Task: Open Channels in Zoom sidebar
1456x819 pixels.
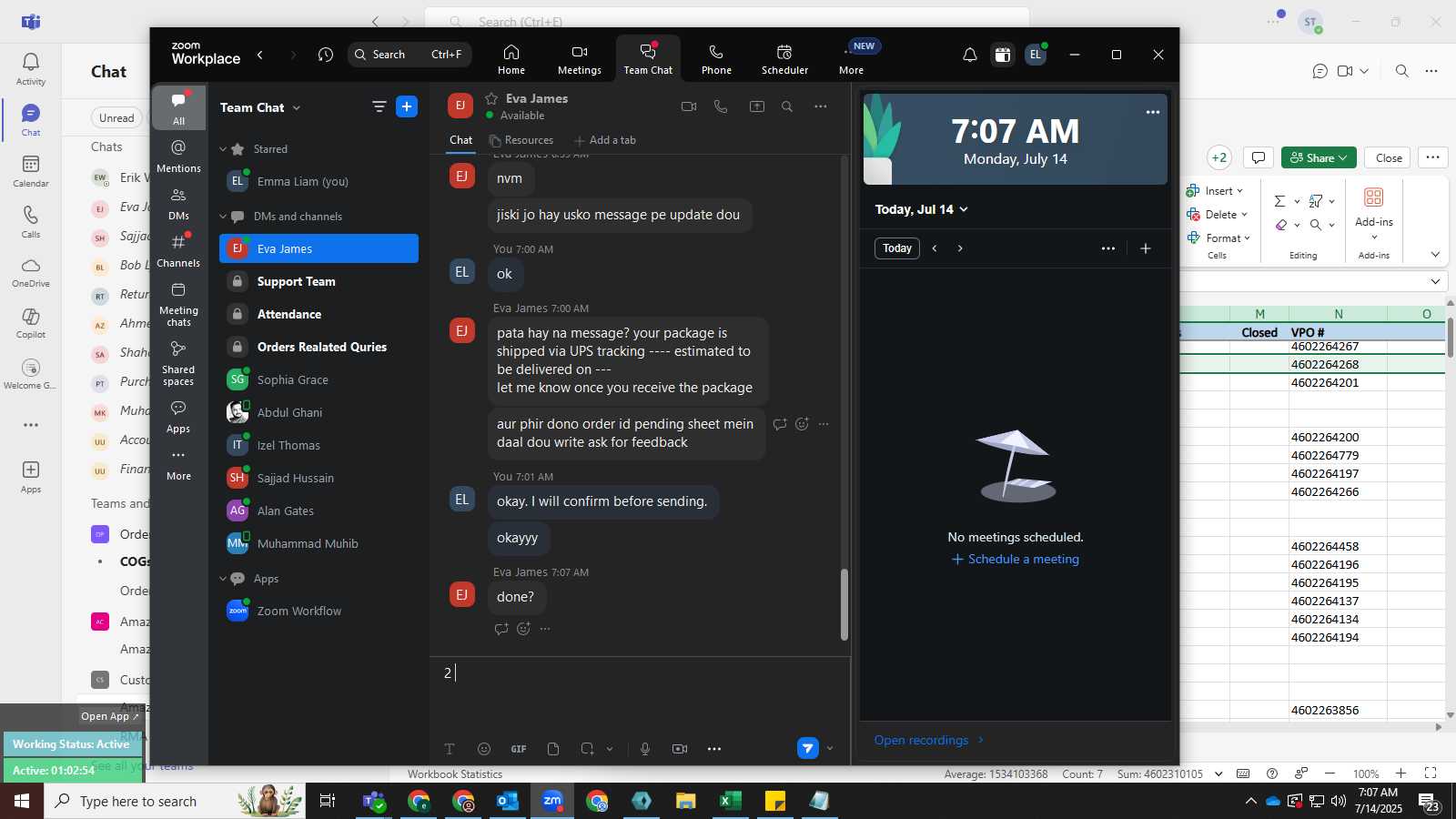Action: pos(178,251)
